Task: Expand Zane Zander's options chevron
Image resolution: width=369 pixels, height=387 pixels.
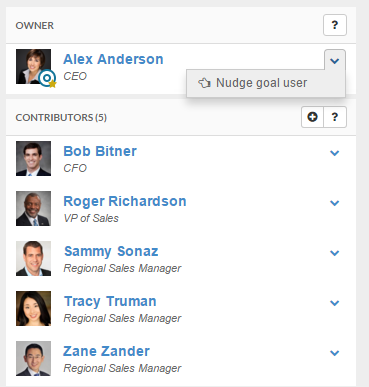Action: (334, 353)
